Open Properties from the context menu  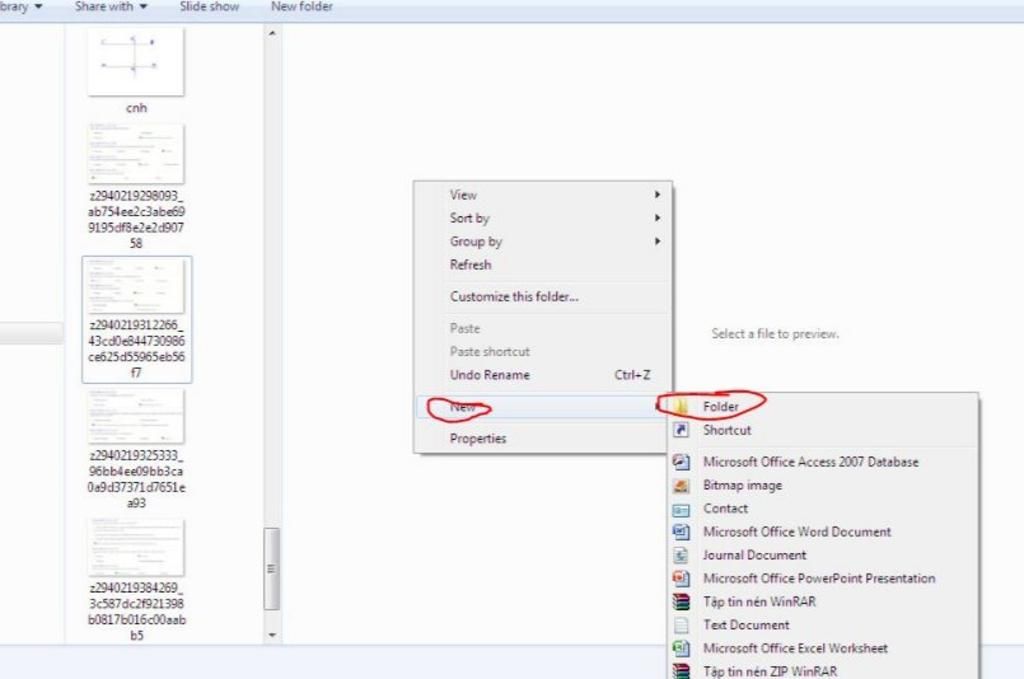tap(542, 439)
